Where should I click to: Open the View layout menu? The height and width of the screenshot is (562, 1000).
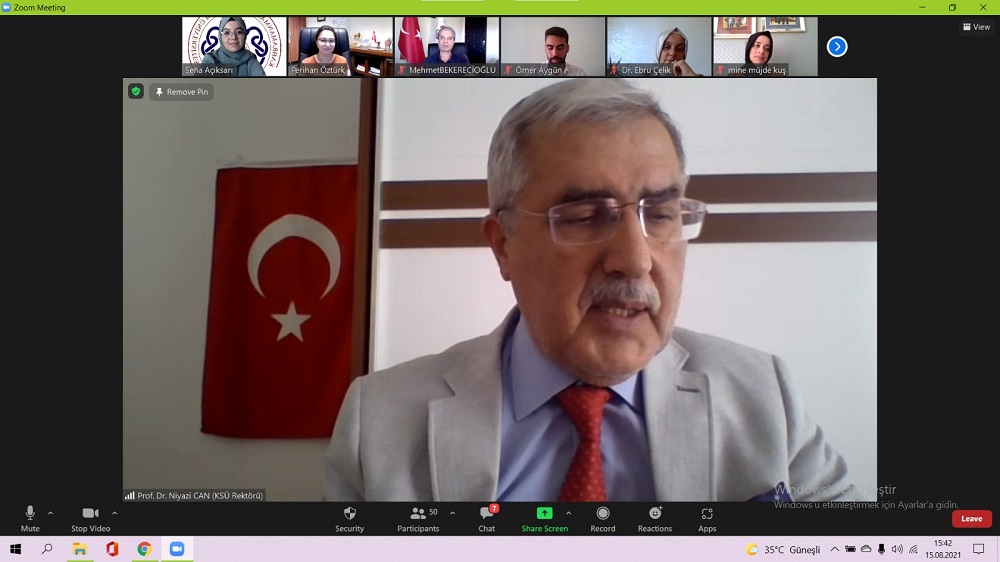976,27
